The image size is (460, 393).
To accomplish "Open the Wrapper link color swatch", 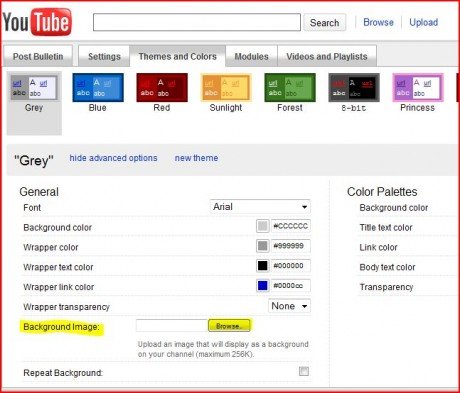I will (262, 286).
